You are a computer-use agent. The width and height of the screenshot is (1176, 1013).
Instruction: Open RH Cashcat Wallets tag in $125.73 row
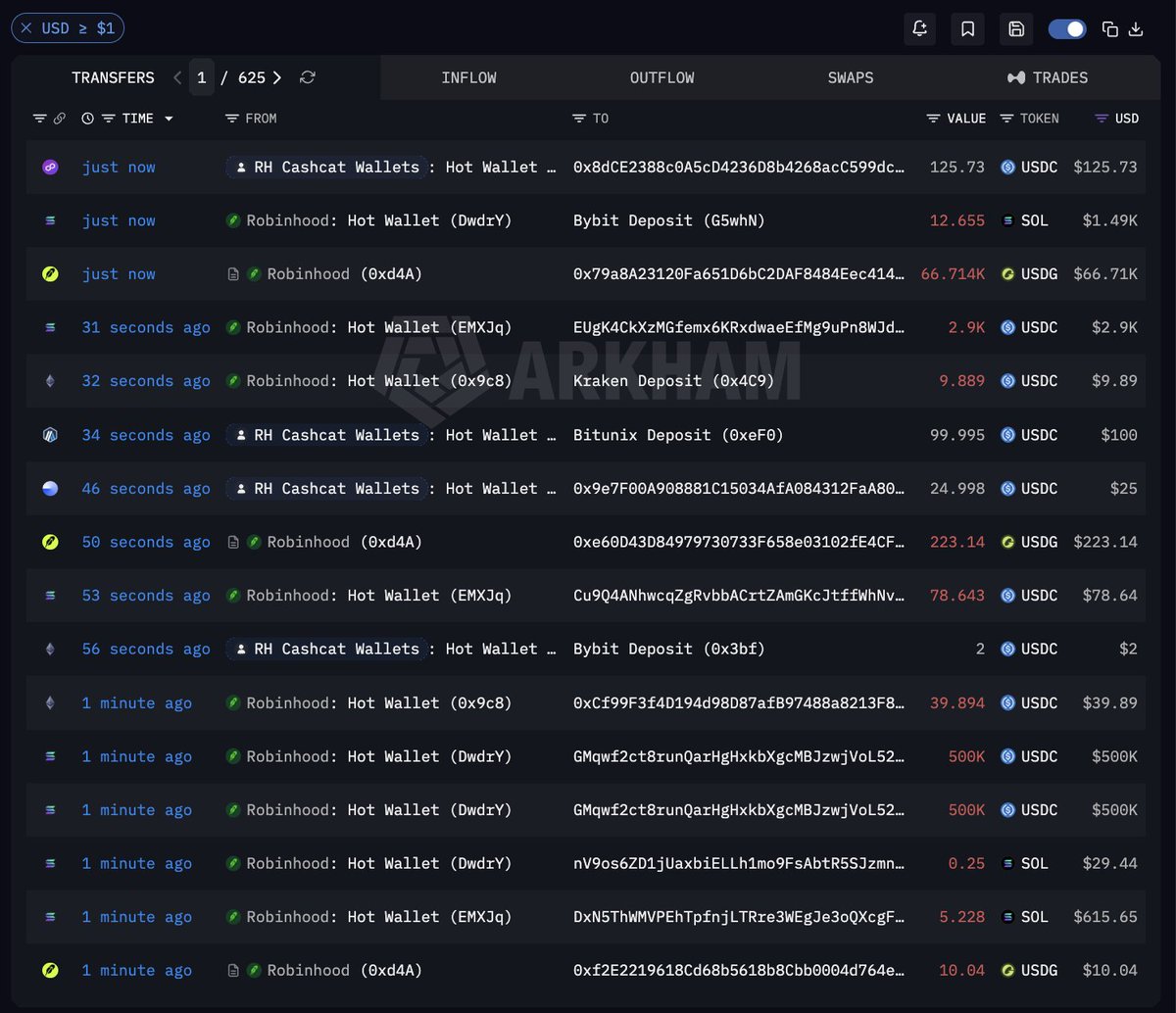328,168
